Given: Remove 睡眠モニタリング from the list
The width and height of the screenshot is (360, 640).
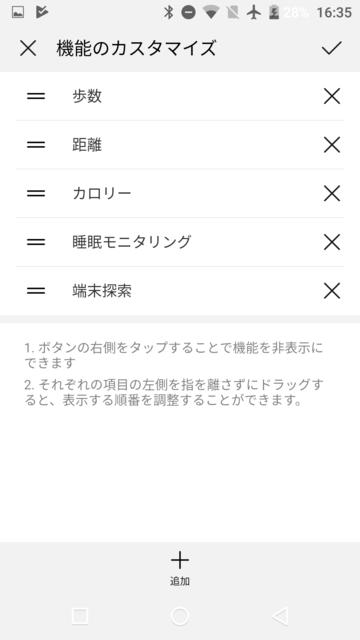Looking at the screenshot, I should (331, 242).
